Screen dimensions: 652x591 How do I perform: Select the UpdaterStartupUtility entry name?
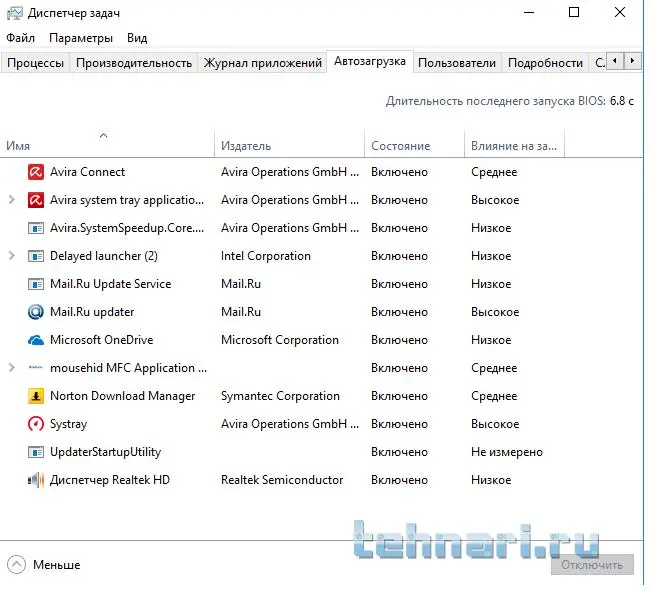(x=105, y=452)
